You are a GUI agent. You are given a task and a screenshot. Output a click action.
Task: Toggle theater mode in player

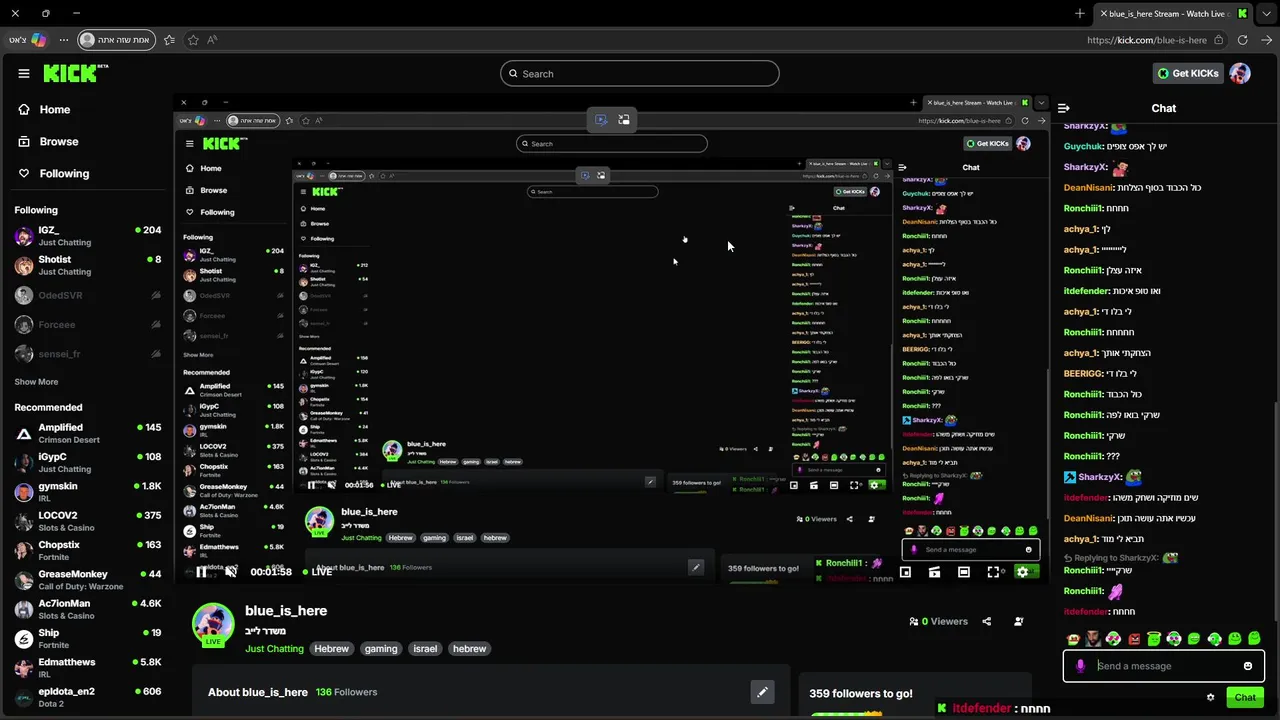click(x=963, y=572)
